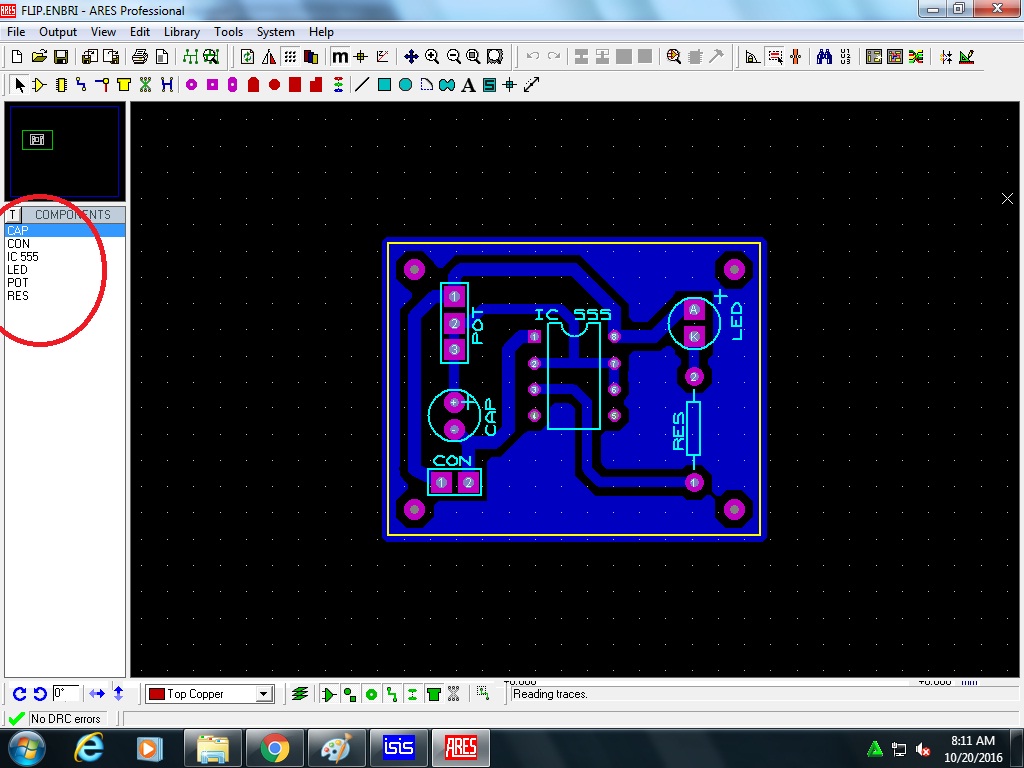Open component search using the binoculars icon
Viewport: 1024px width, 768px height.
click(x=823, y=57)
